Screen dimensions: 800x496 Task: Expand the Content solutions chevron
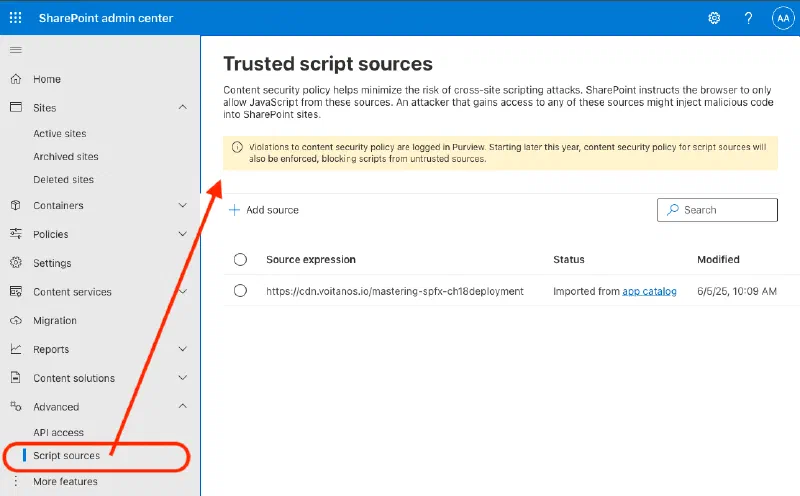click(183, 378)
